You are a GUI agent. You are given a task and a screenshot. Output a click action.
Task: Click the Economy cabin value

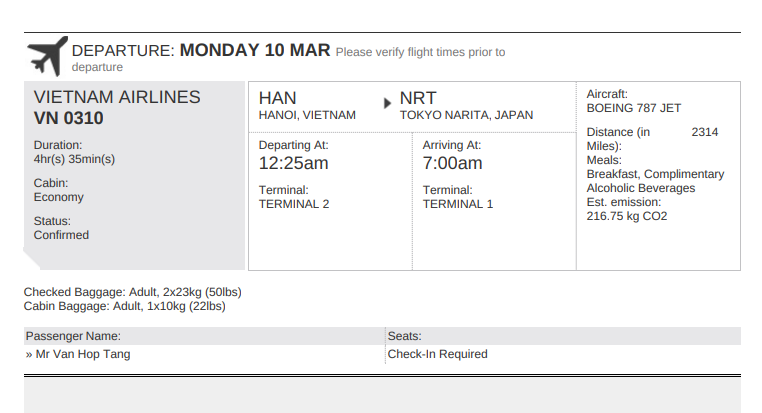coord(59,197)
